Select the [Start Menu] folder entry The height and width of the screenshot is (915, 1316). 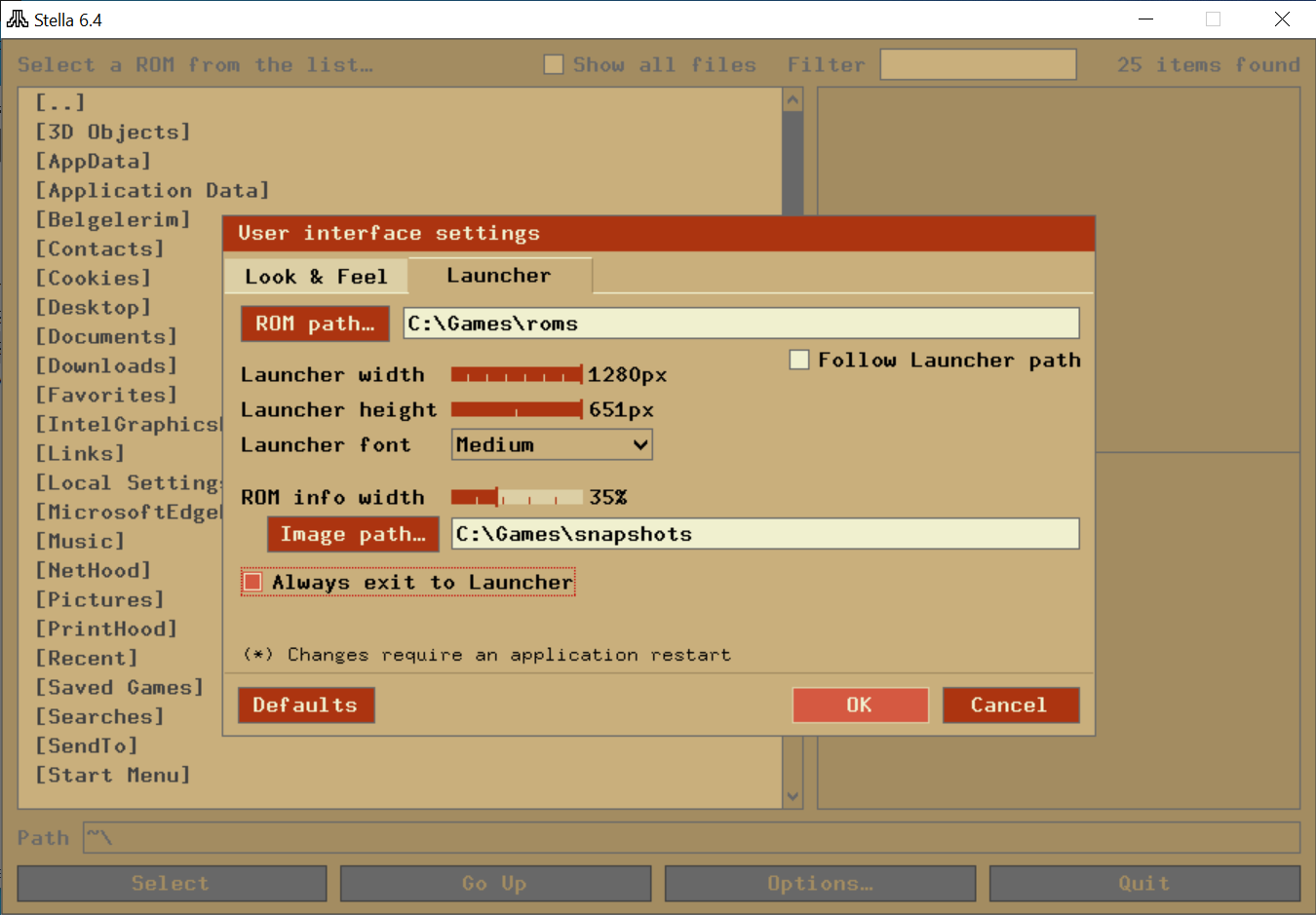tap(113, 775)
